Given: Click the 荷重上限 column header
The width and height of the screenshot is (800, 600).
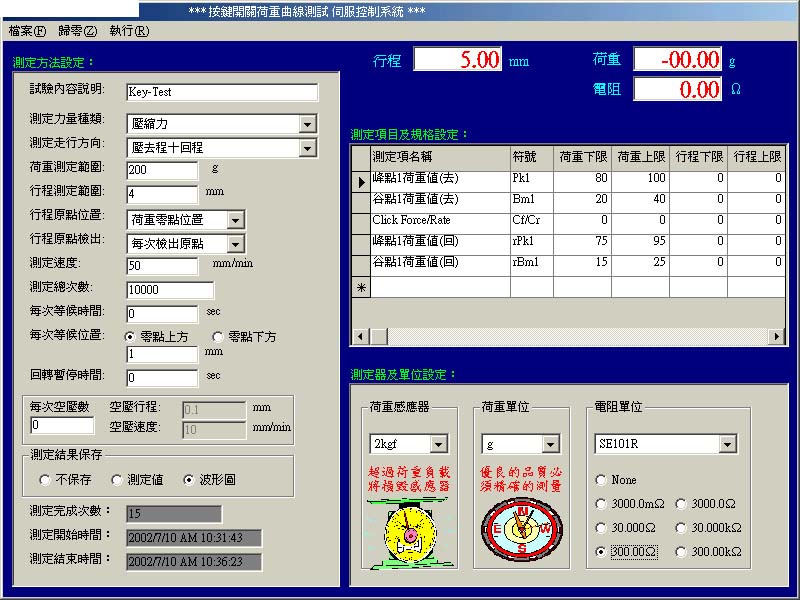Looking at the screenshot, I should pyautogui.click(x=640, y=157).
